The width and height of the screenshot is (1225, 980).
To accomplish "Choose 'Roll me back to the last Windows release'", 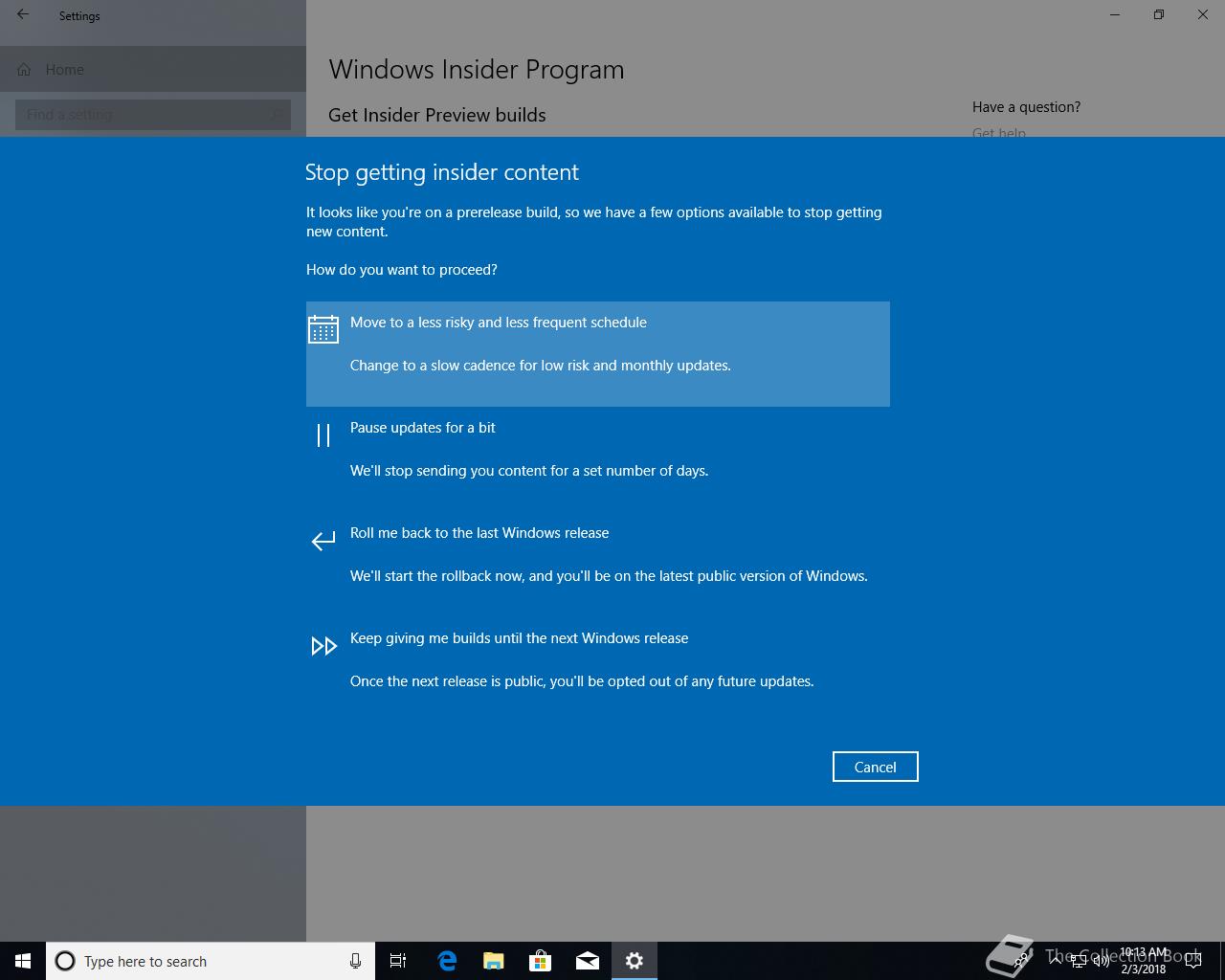I will pyautogui.click(x=598, y=565).
